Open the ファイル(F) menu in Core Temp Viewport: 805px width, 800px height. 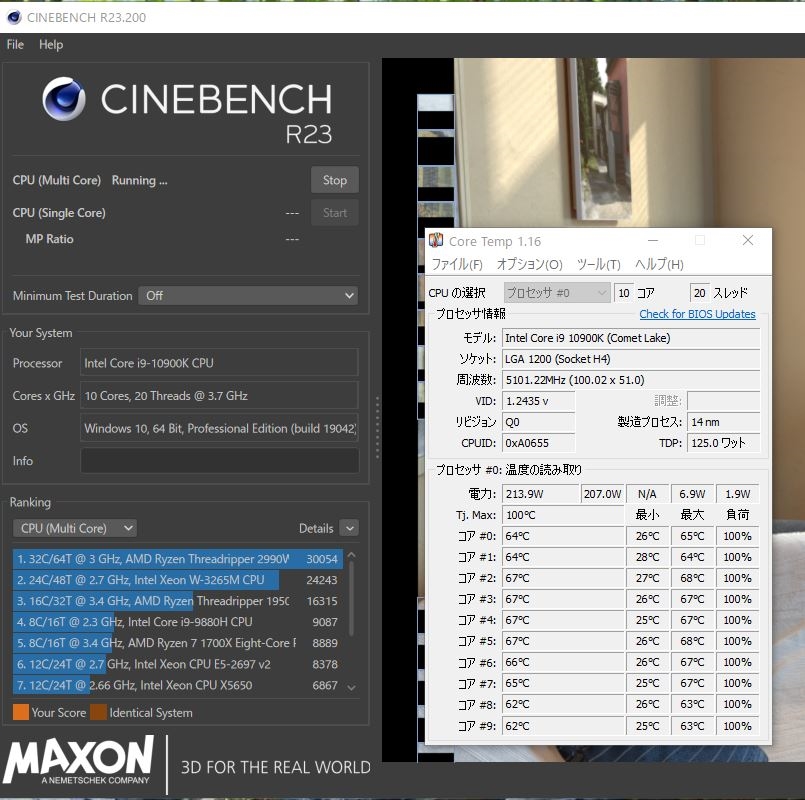(x=457, y=264)
